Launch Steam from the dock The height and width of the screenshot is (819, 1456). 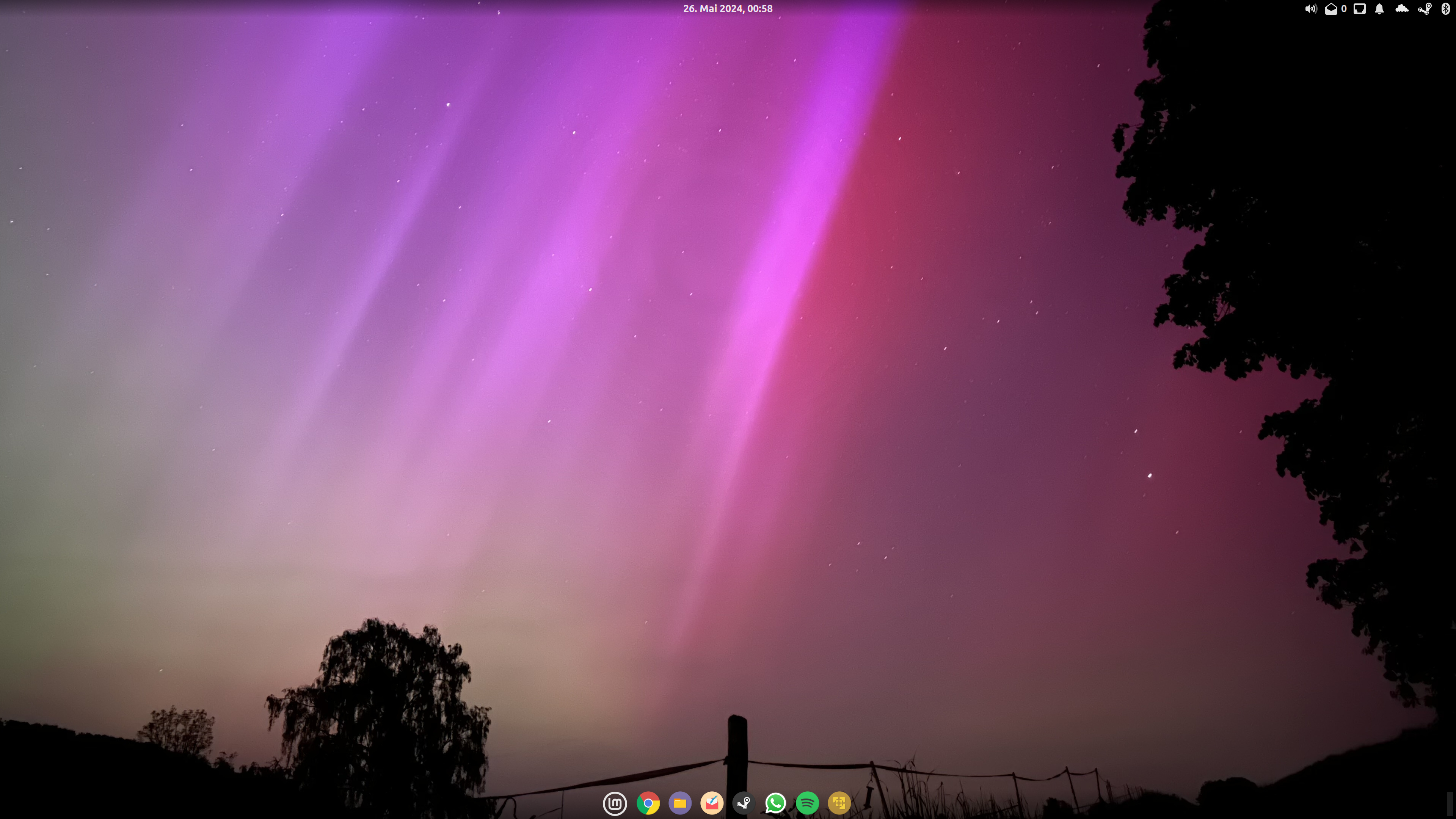744,803
